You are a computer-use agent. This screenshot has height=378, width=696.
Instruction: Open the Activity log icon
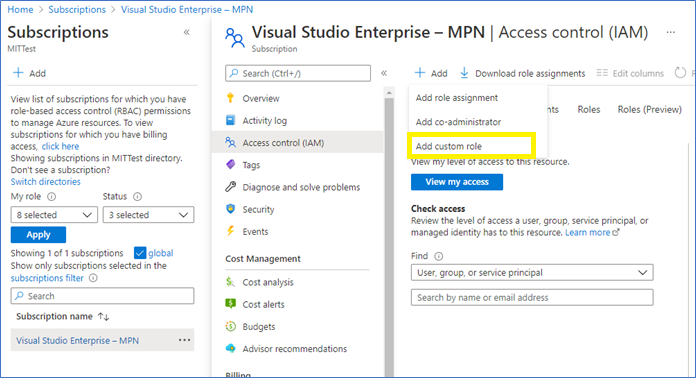pyautogui.click(x=230, y=120)
